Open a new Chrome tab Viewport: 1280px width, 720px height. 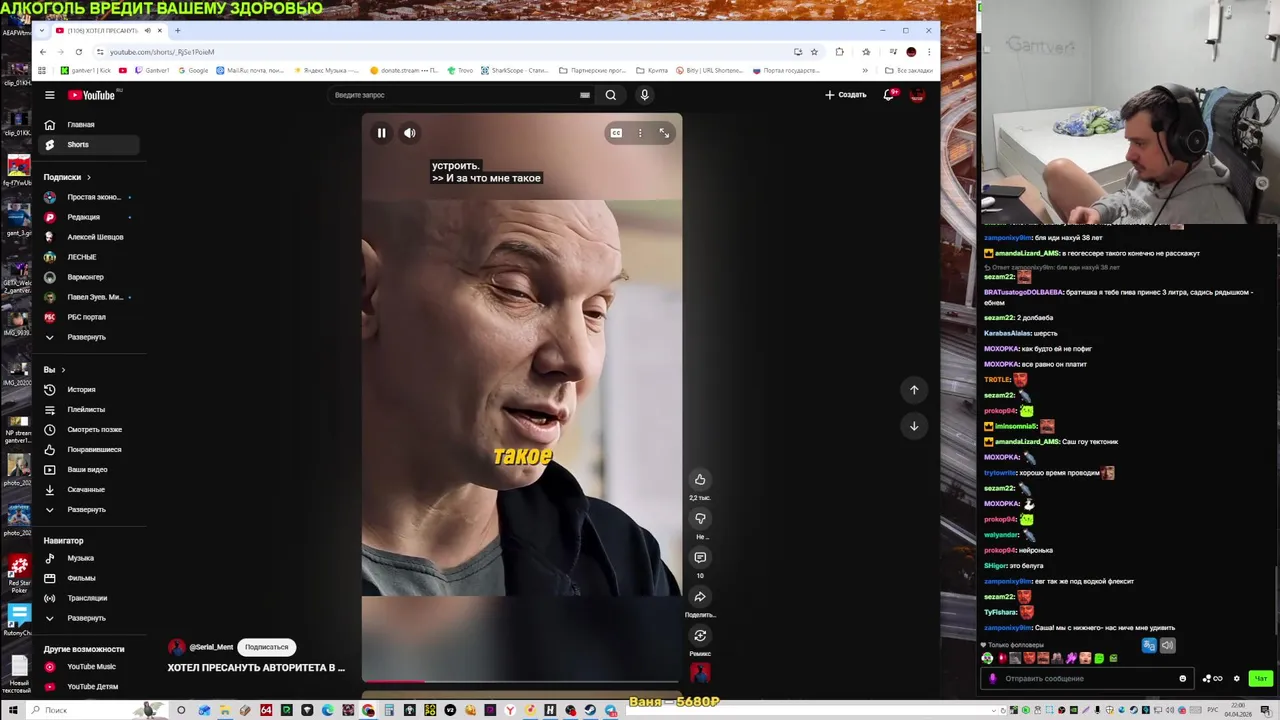(178, 30)
